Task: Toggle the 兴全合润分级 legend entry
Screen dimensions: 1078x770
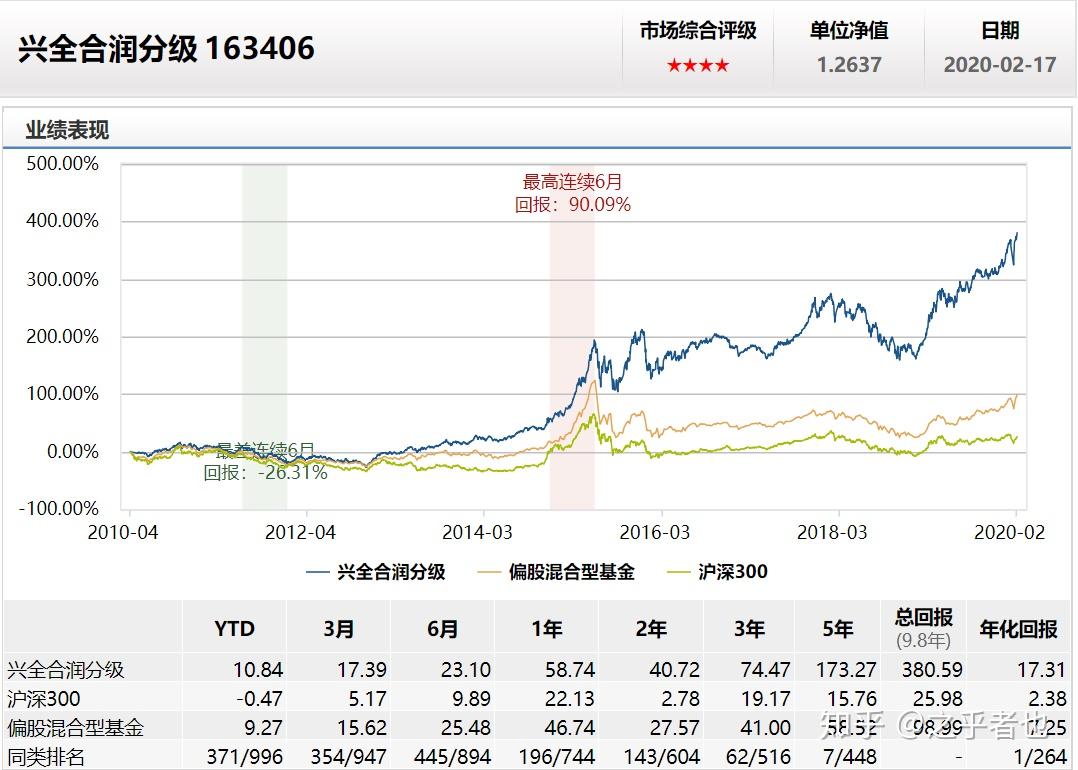Action: click(376, 572)
